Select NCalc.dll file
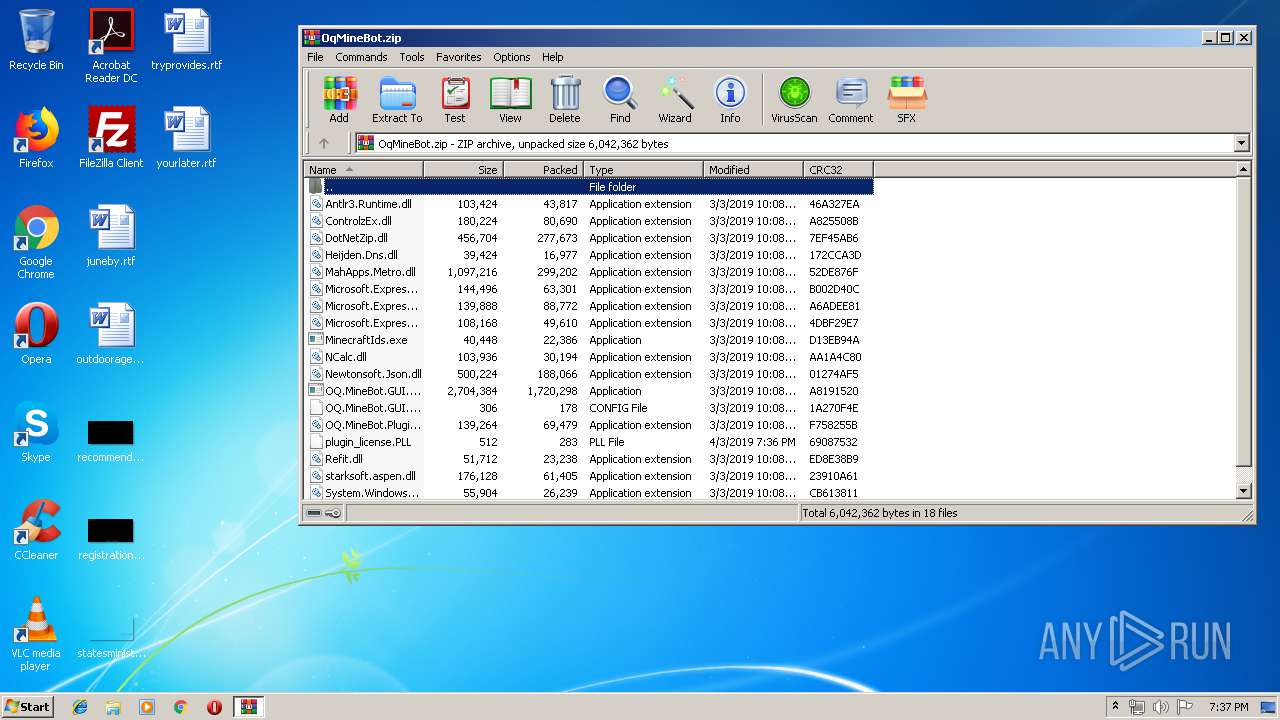 589,357
